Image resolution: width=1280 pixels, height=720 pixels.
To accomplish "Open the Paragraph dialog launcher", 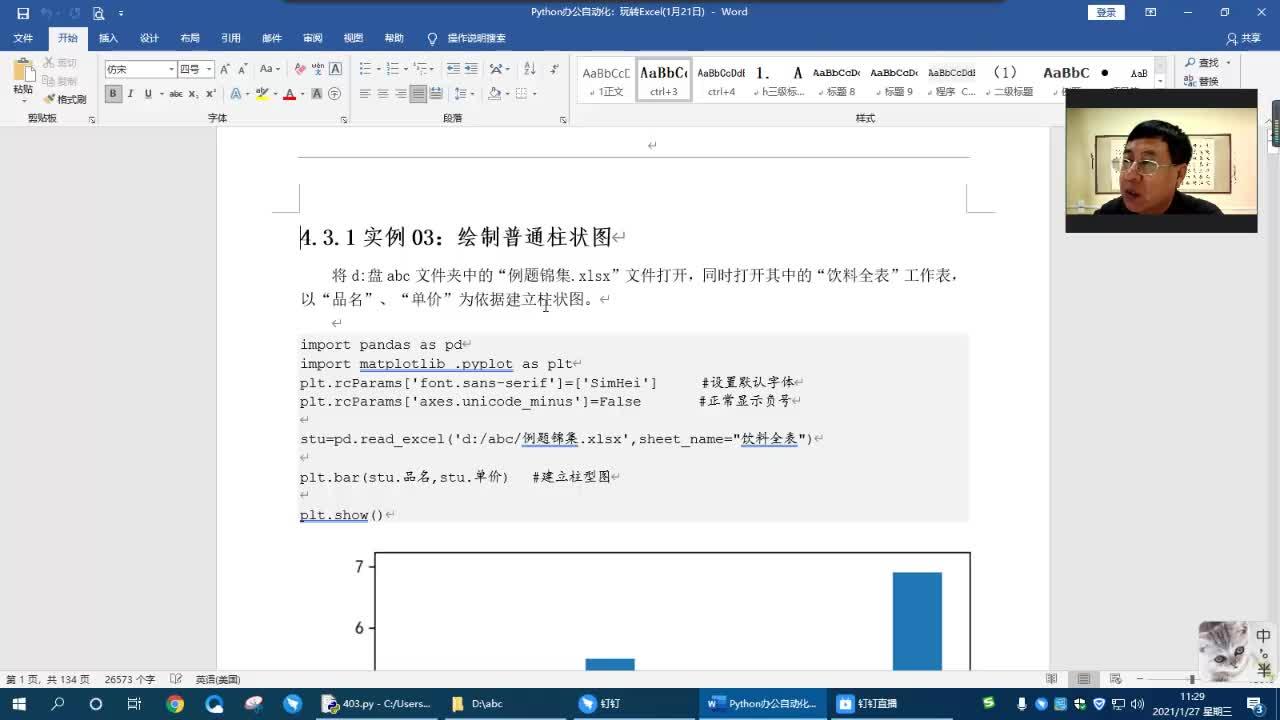I will click(563, 119).
